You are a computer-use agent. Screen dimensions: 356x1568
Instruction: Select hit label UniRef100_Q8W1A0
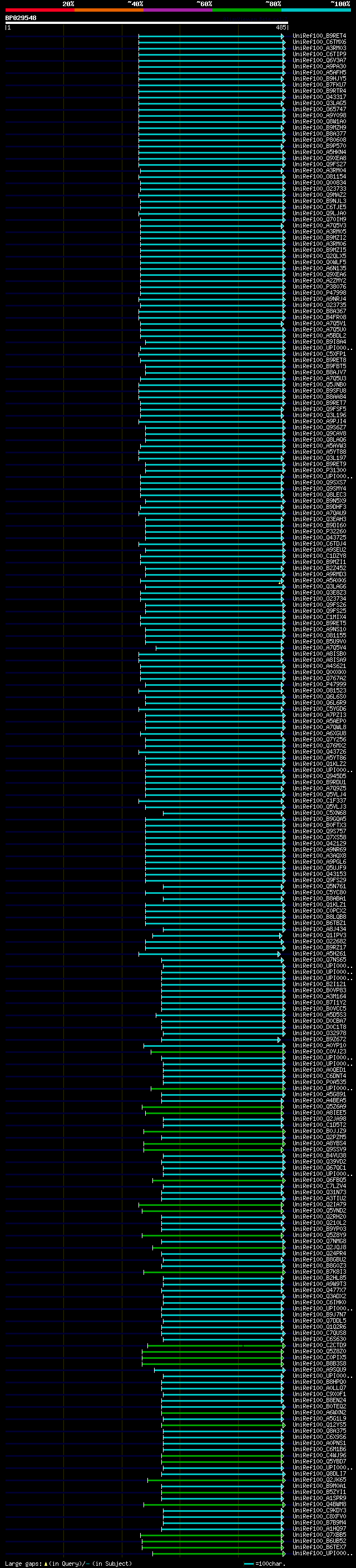click(319, 121)
